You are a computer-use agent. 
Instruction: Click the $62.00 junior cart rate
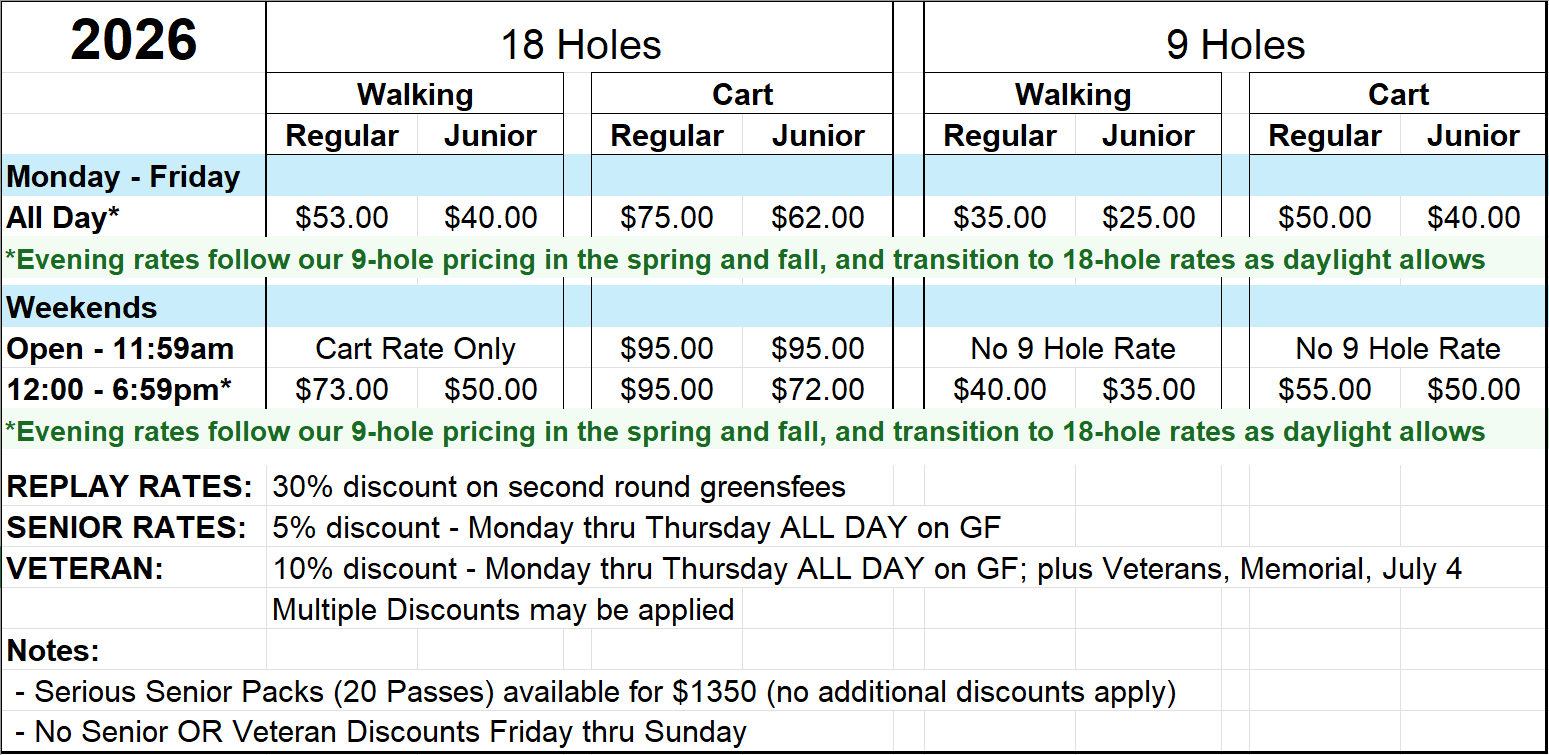[818, 218]
